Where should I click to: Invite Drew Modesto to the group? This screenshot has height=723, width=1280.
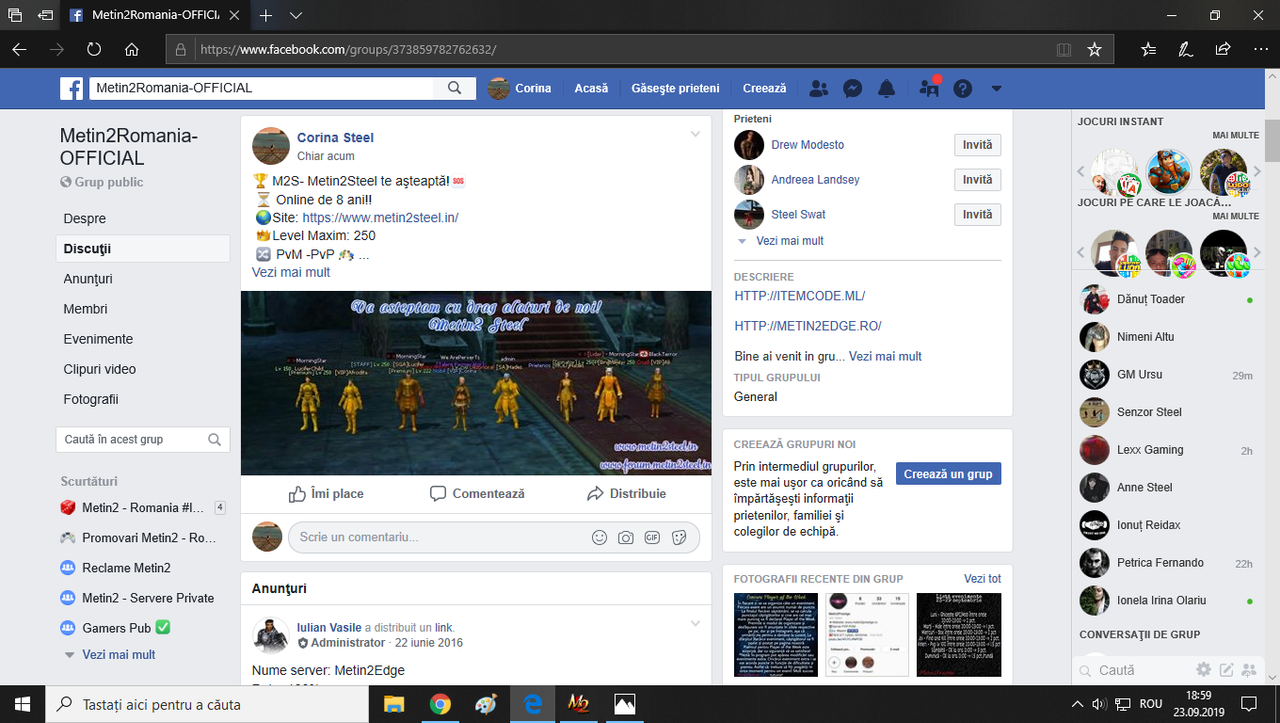(x=977, y=145)
